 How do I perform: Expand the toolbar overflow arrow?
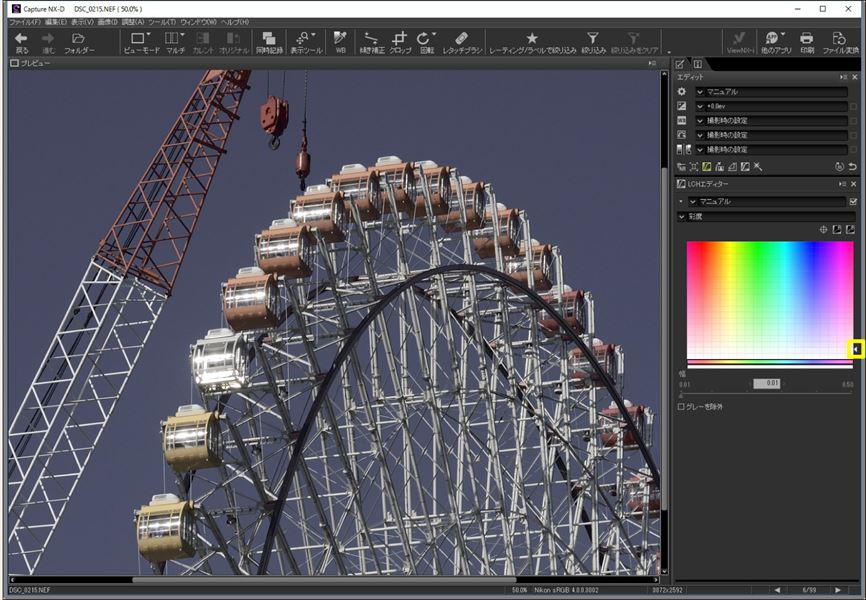[669, 52]
